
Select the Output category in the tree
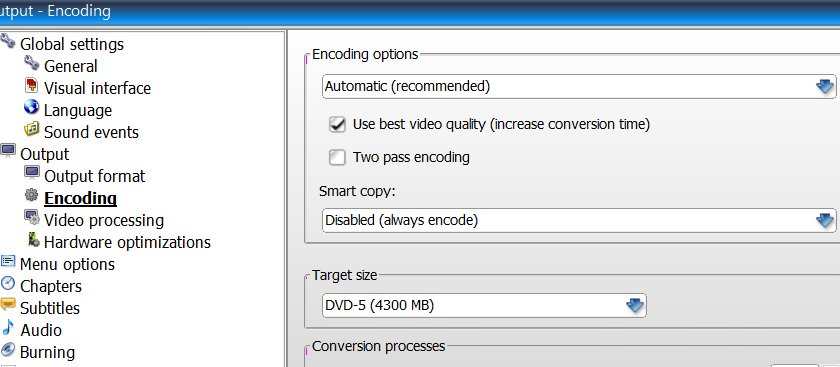point(44,154)
